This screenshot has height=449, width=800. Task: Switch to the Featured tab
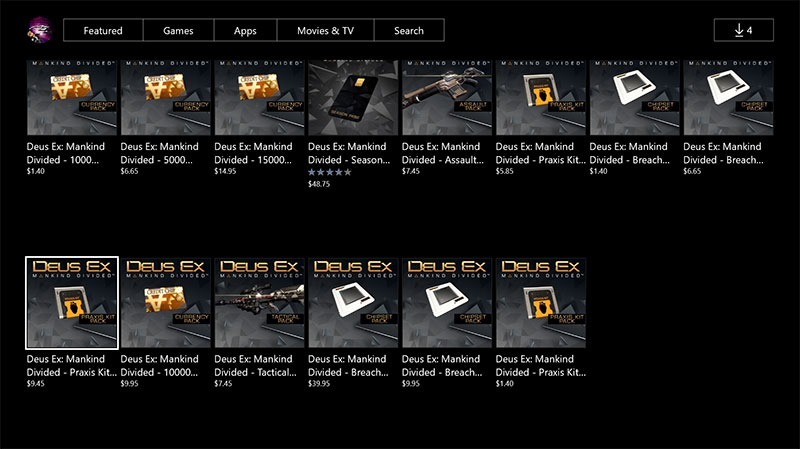coord(103,30)
